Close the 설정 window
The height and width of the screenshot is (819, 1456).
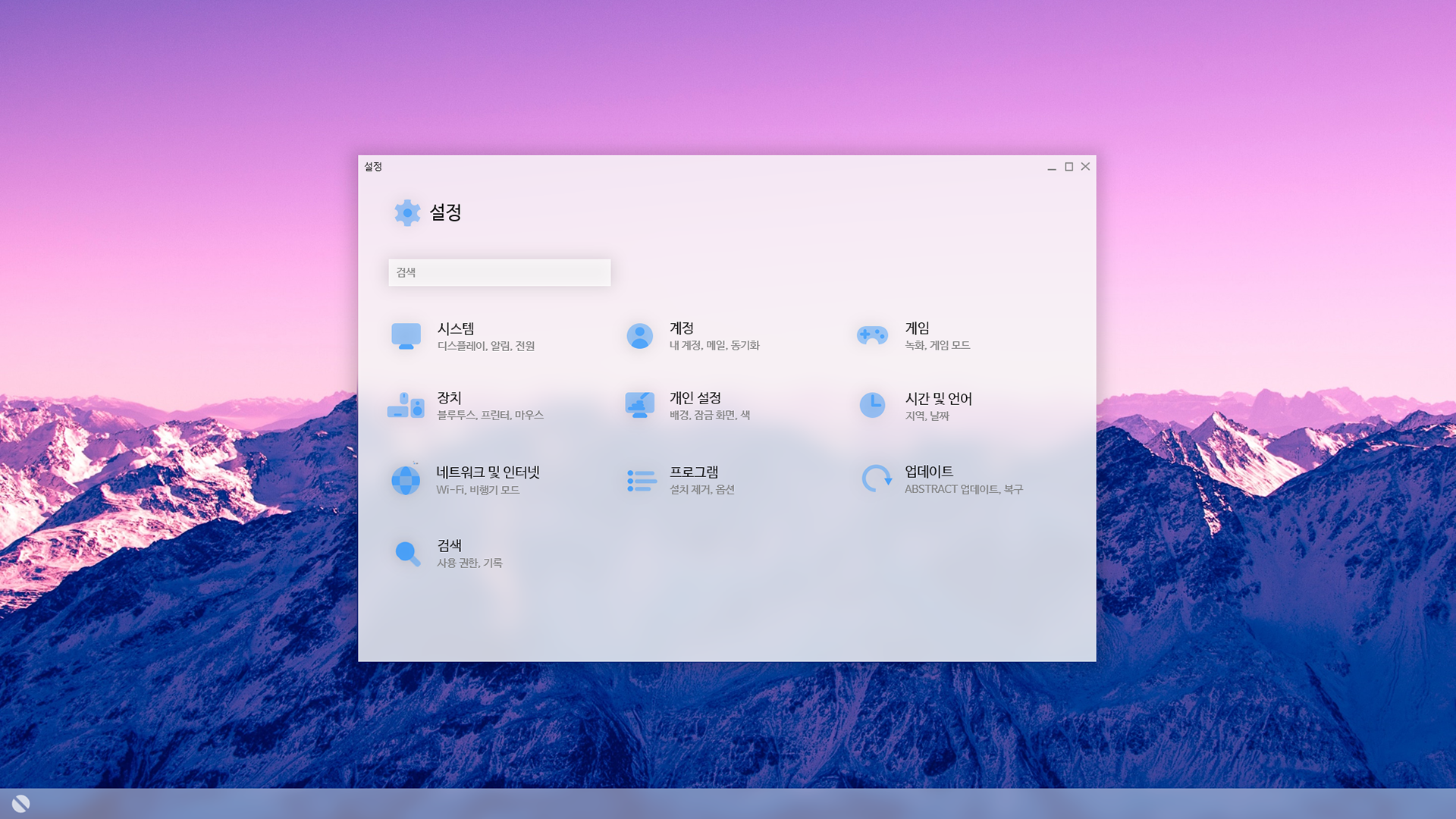tap(1085, 167)
